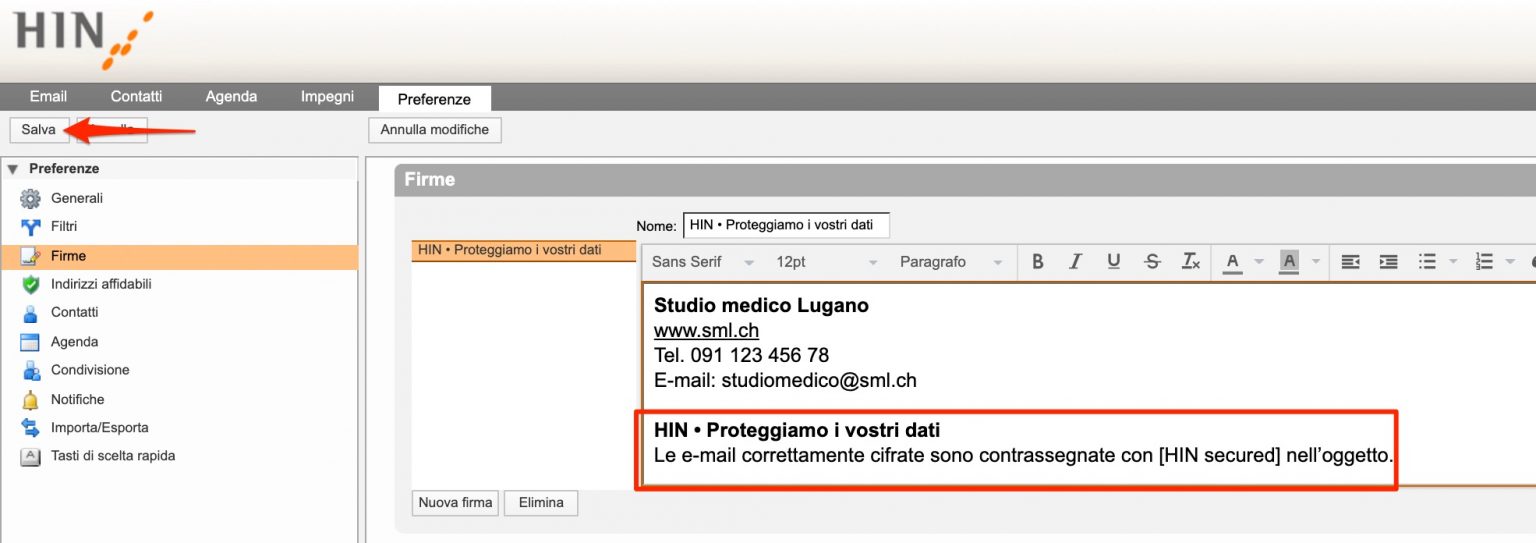Click the HIN logo
The image size is (1536, 543).
(83, 38)
